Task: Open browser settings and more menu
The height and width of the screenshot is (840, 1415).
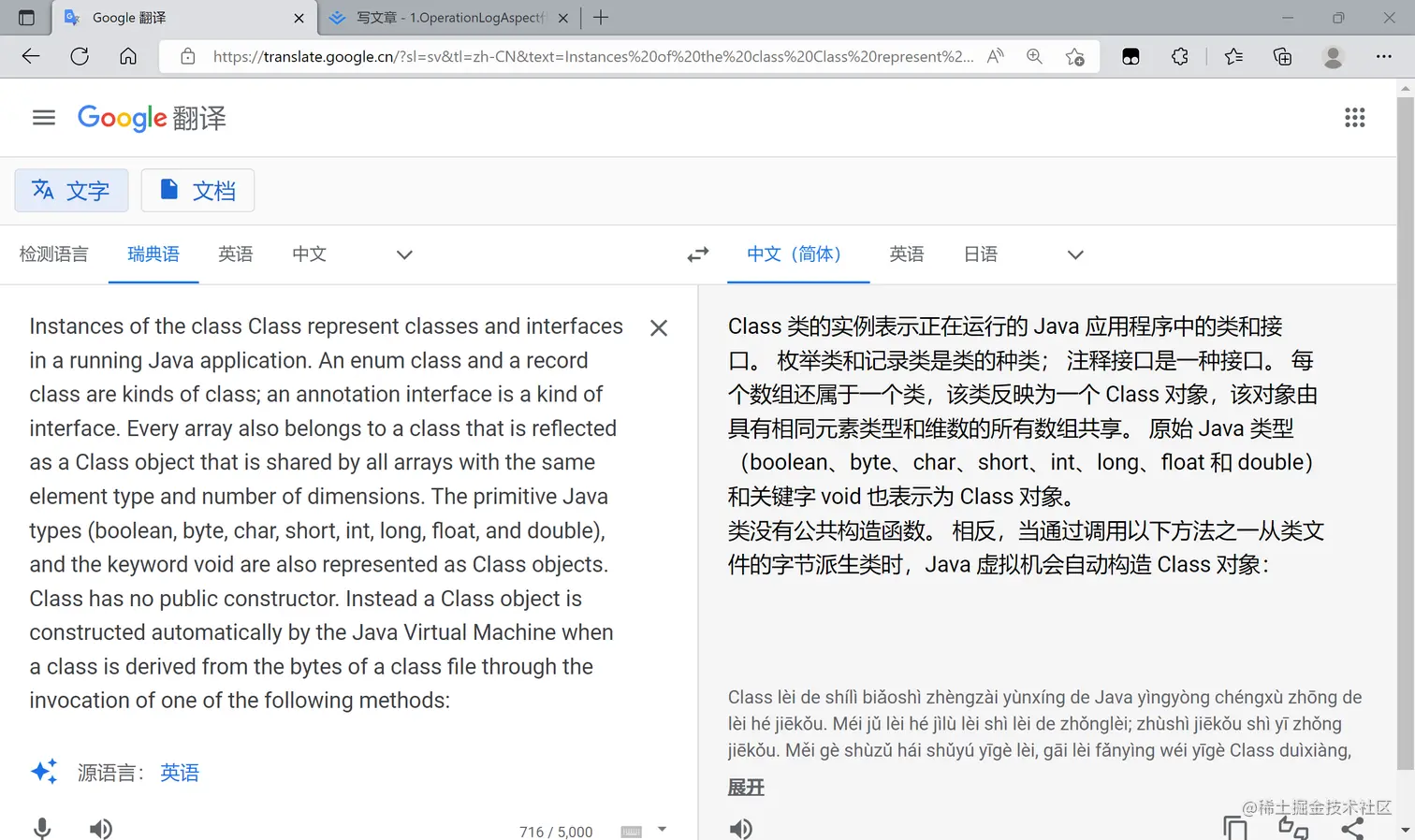Action: (1384, 56)
